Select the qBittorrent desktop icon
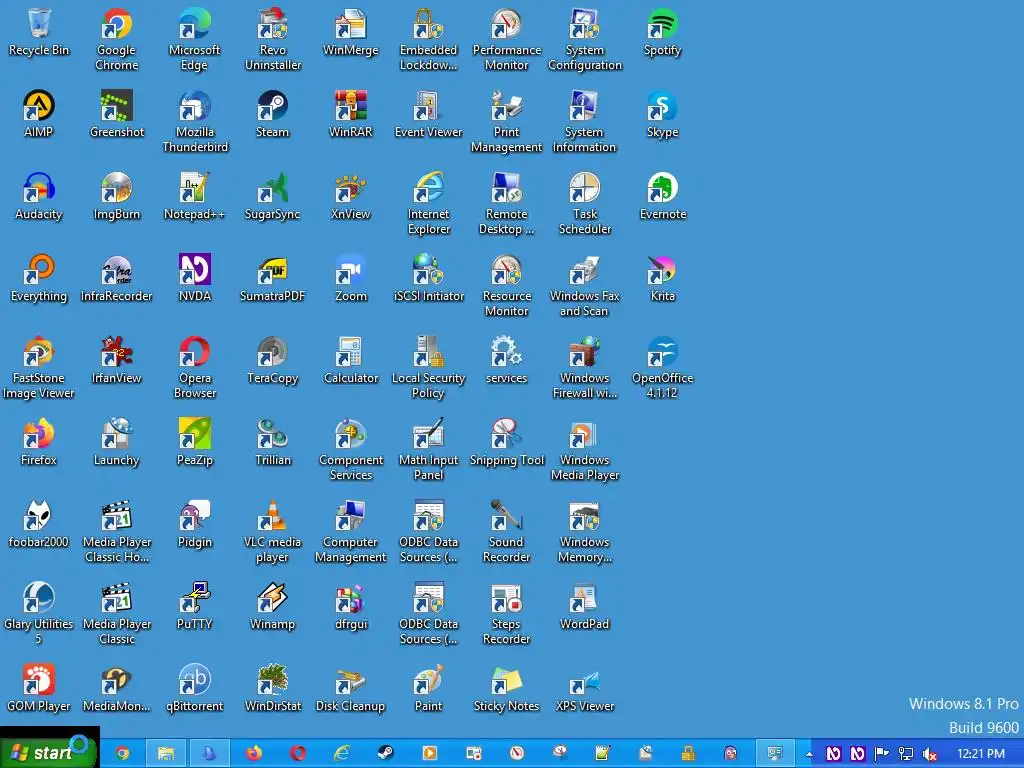The width and height of the screenshot is (1024, 768). (194, 688)
